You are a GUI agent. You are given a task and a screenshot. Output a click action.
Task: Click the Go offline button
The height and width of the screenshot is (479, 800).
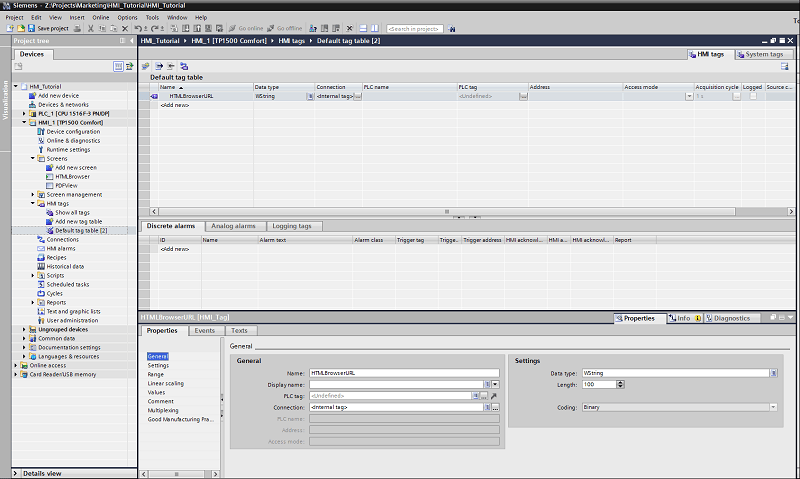(285, 29)
